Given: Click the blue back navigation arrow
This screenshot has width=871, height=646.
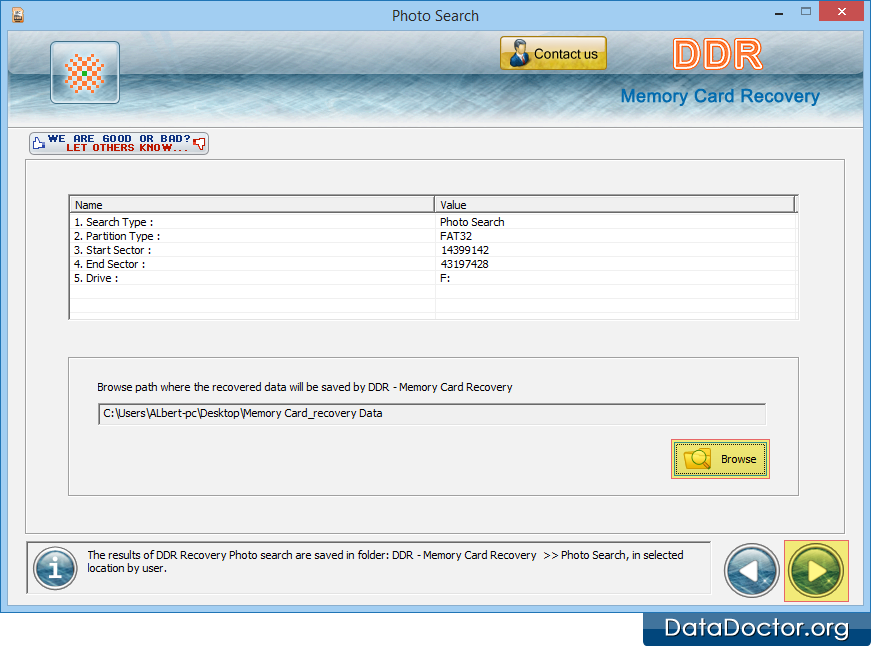Looking at the screenshot, I should pyautogui.click(x=751, y=570).
